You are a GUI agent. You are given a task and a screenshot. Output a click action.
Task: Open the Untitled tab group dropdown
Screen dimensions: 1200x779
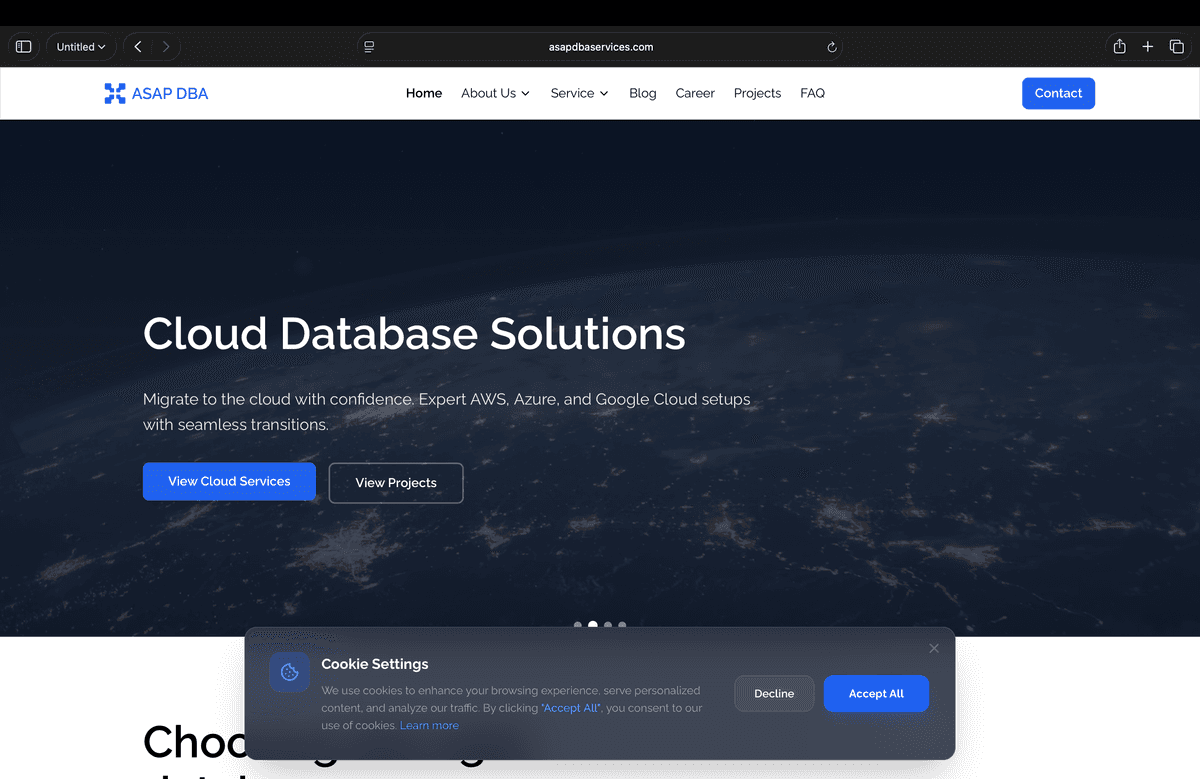coord(80,46)
